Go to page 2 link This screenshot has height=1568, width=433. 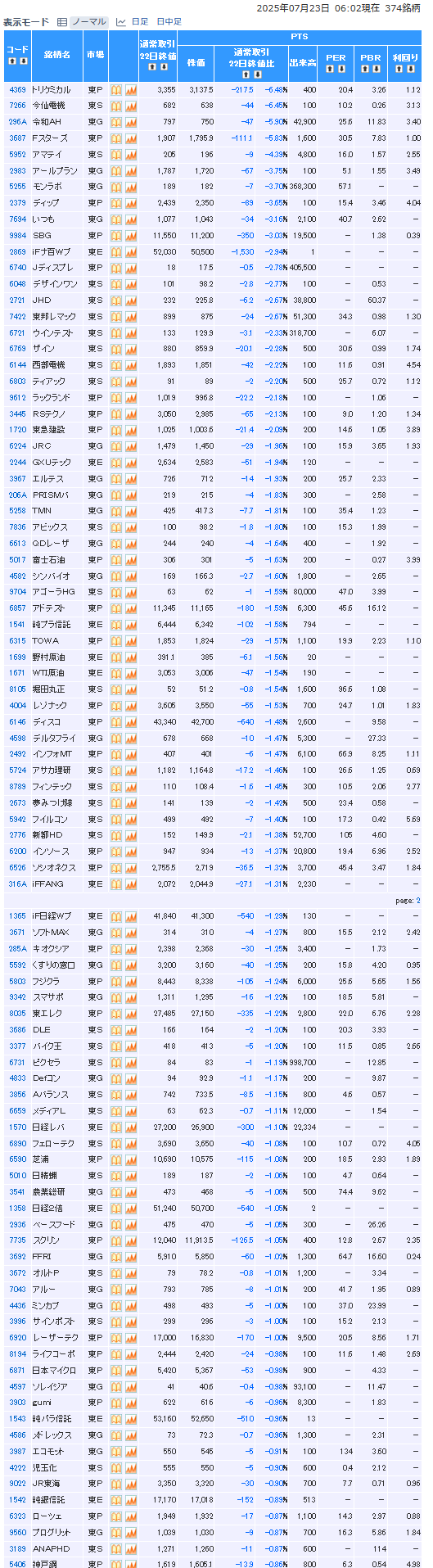[418, 900]
